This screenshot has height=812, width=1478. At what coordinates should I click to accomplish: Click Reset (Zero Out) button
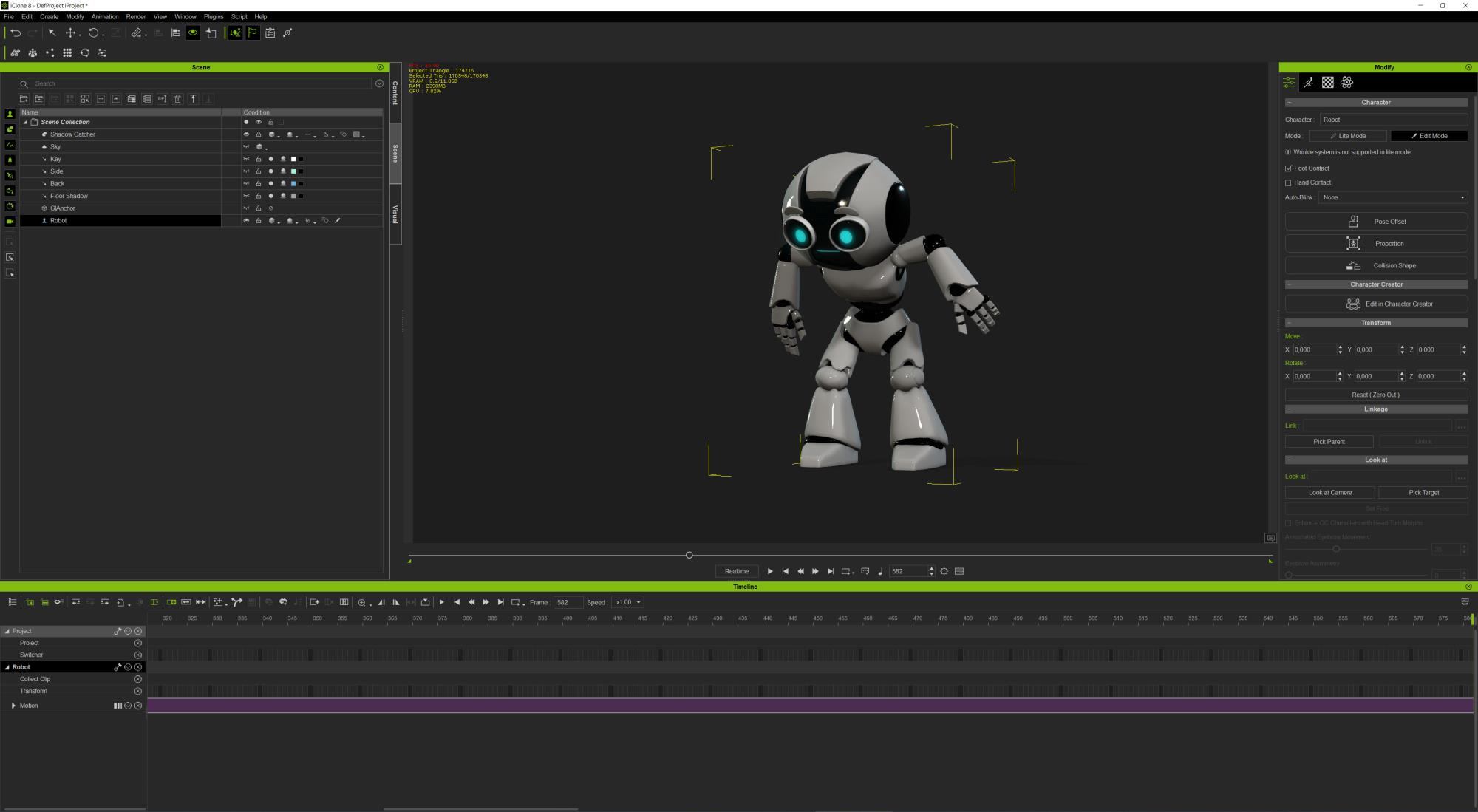pos(1376,395)
